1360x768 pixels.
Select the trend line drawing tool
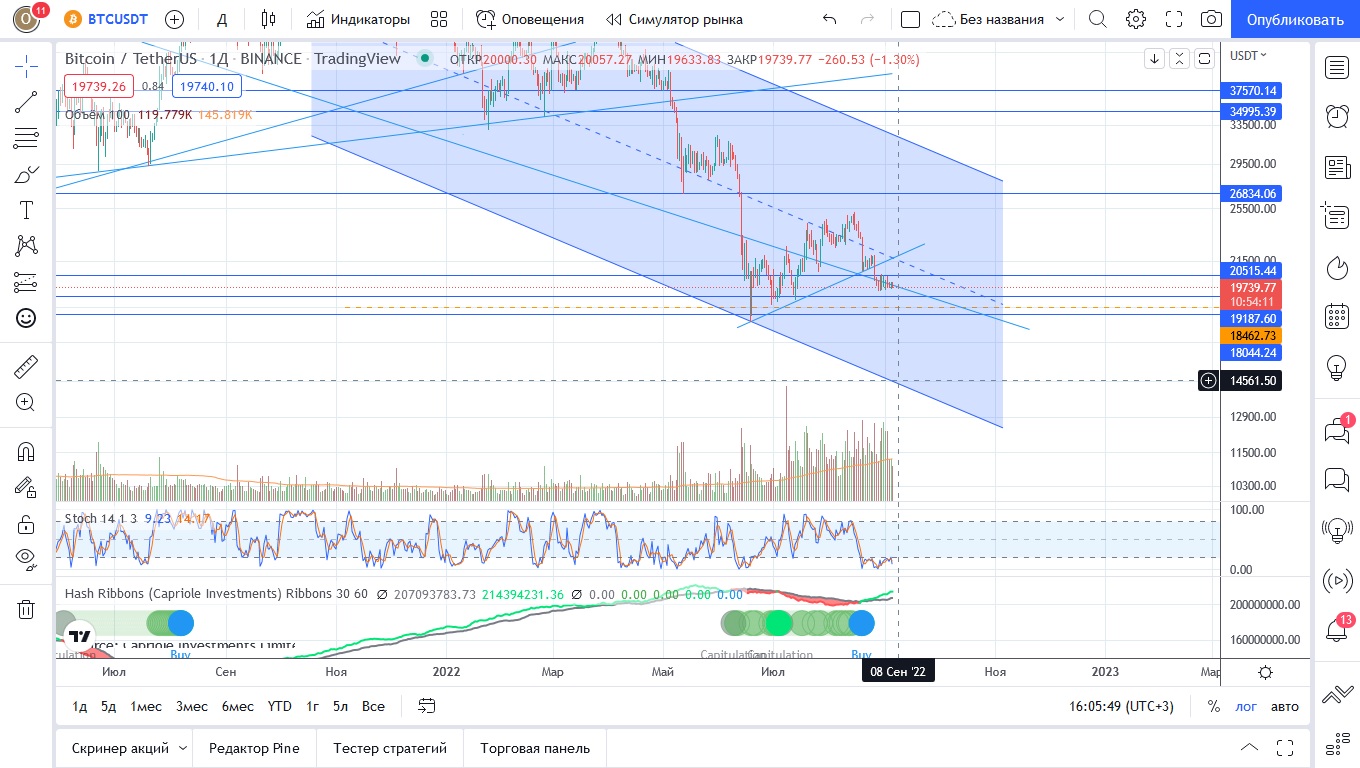tap(26, 102)
